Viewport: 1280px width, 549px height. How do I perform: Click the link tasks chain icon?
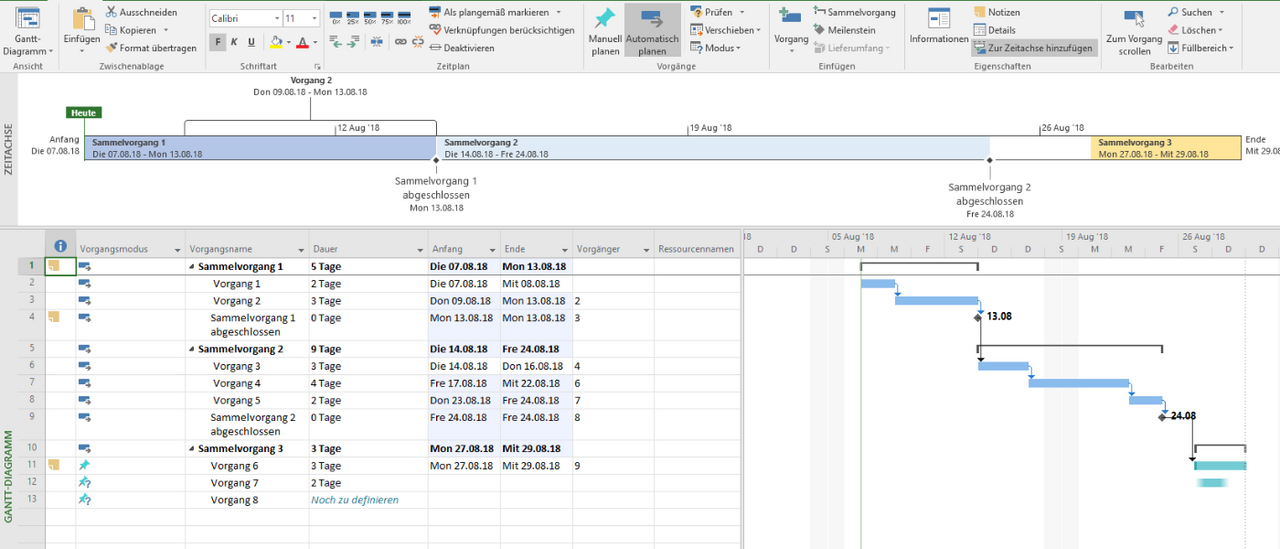pos(400,42)
